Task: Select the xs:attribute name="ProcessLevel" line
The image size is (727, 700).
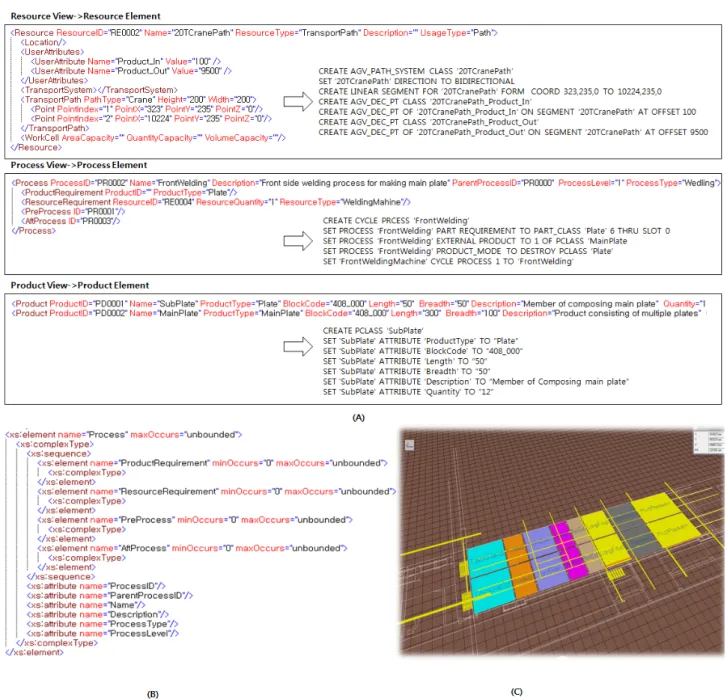Action: (102, 633)
